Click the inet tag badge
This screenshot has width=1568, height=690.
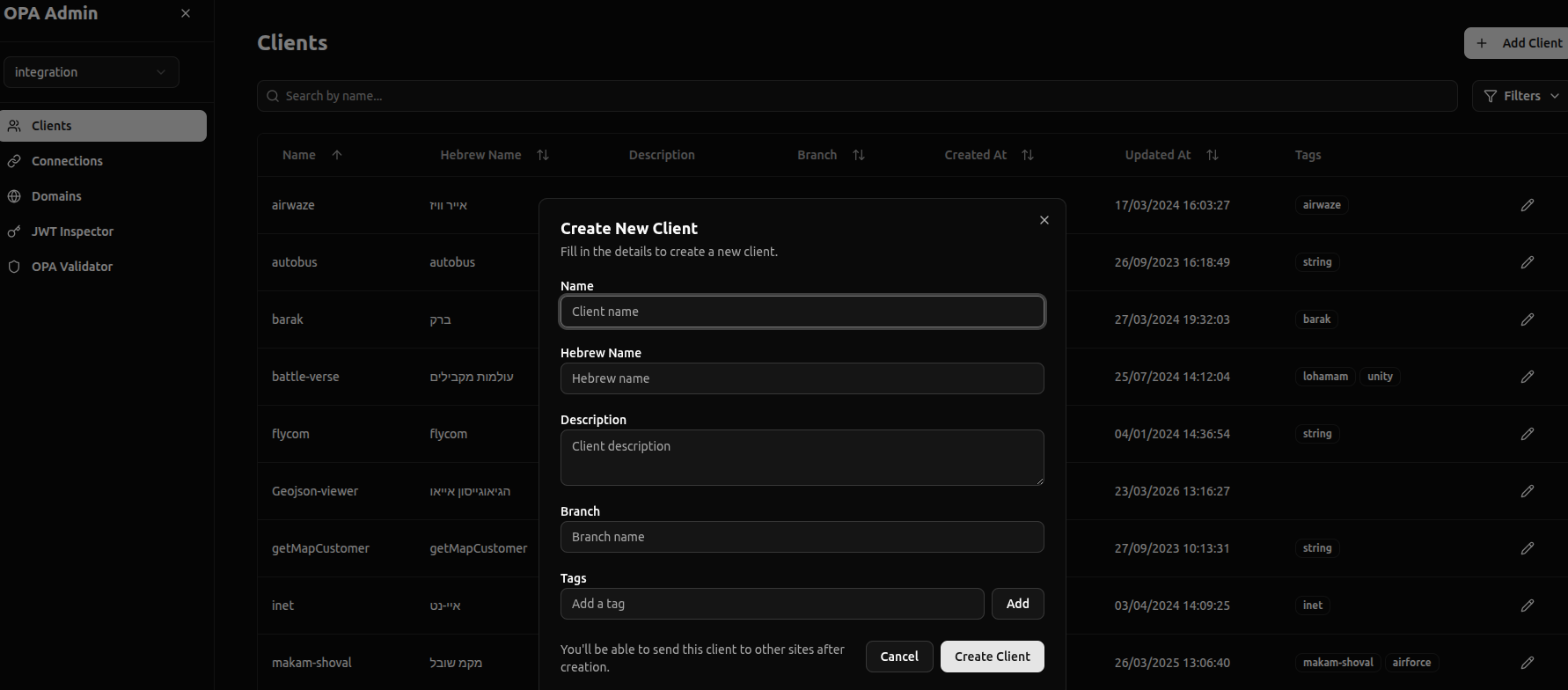(x=1313, y=606)
